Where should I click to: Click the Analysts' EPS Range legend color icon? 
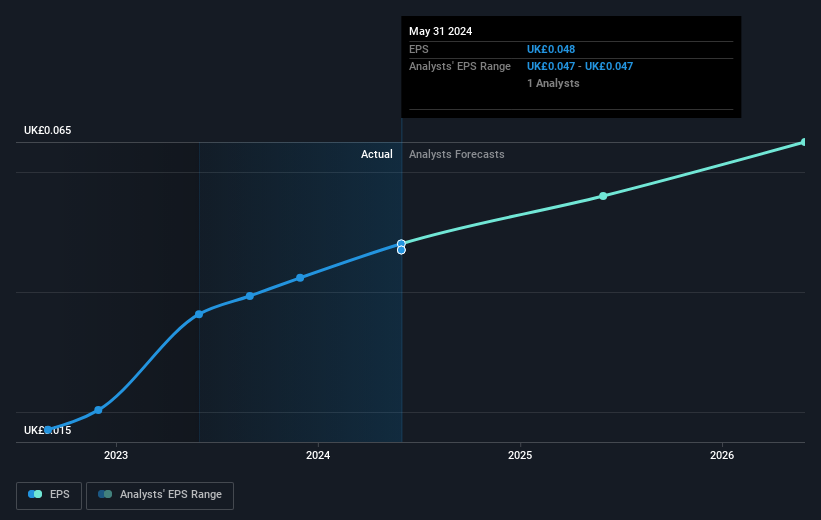(x=105, y=494)
